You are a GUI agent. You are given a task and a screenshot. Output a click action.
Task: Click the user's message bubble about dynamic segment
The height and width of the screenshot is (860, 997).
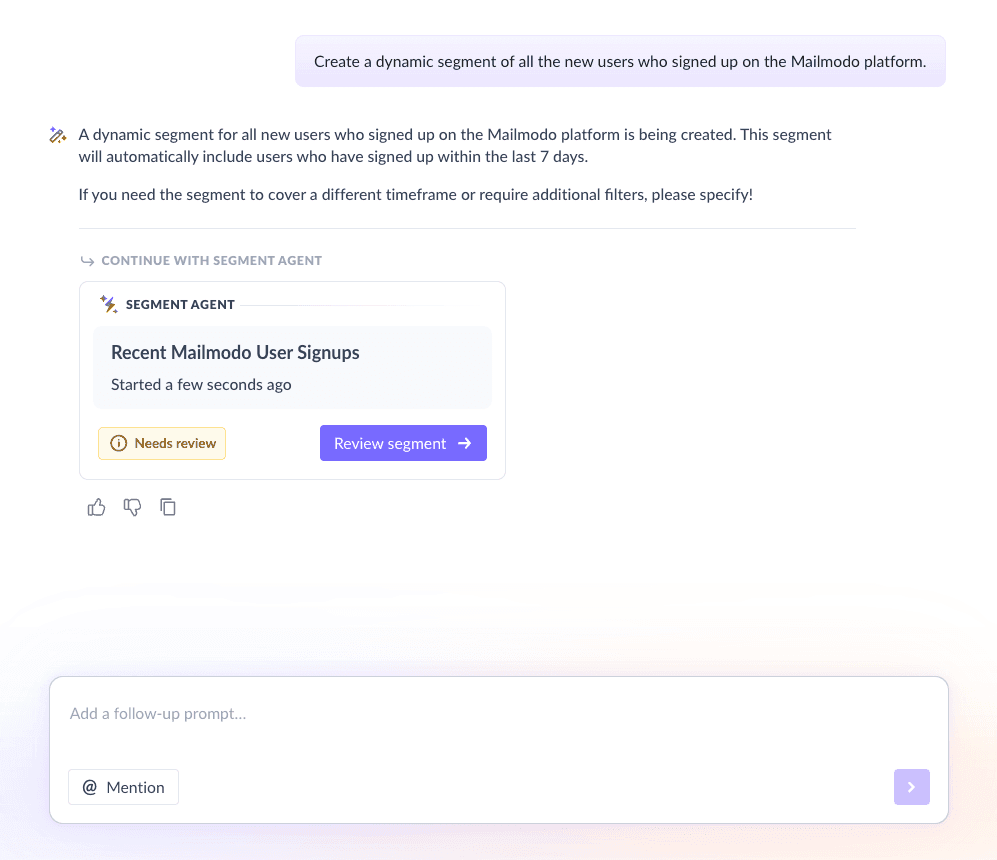click(620, 61)
